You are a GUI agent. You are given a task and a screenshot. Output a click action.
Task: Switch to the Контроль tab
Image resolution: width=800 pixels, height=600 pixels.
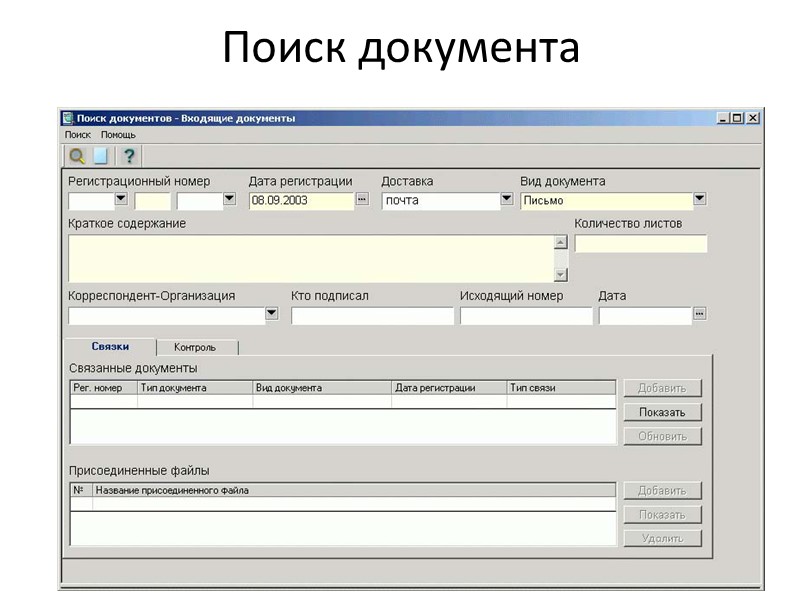pyautogui.click(x=195, y=347)
